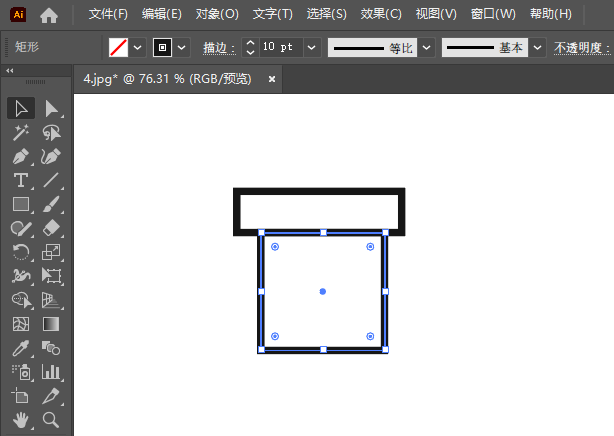Expand the stroke weight dropdown
Screen dimensions: 614x436
(312, 47)
